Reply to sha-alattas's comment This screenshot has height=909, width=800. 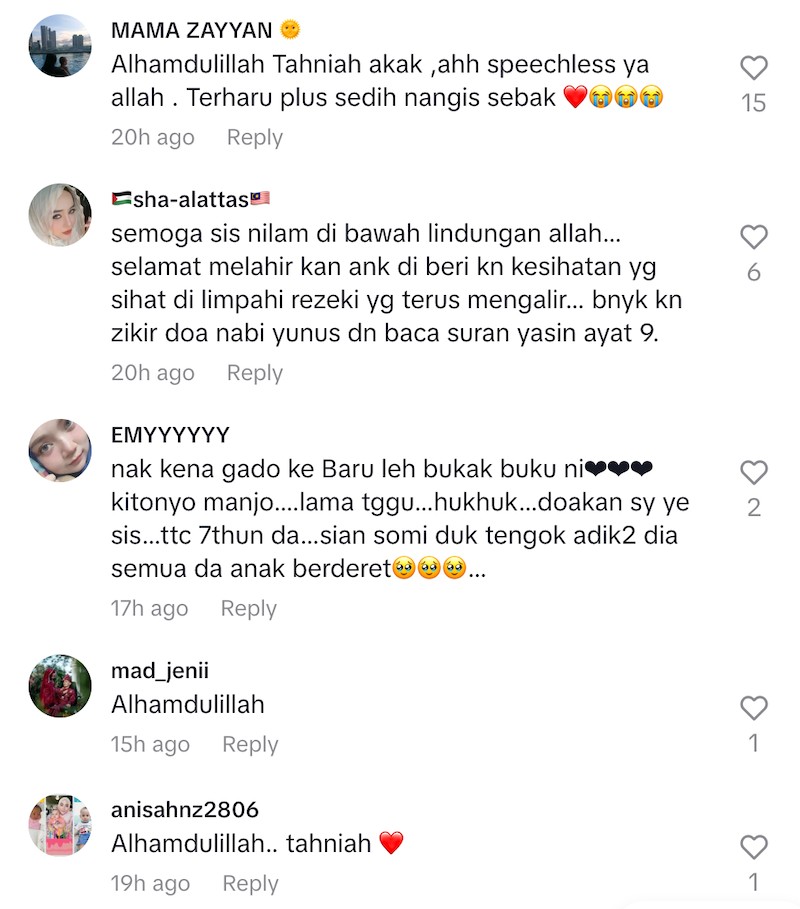coord(254,373)
